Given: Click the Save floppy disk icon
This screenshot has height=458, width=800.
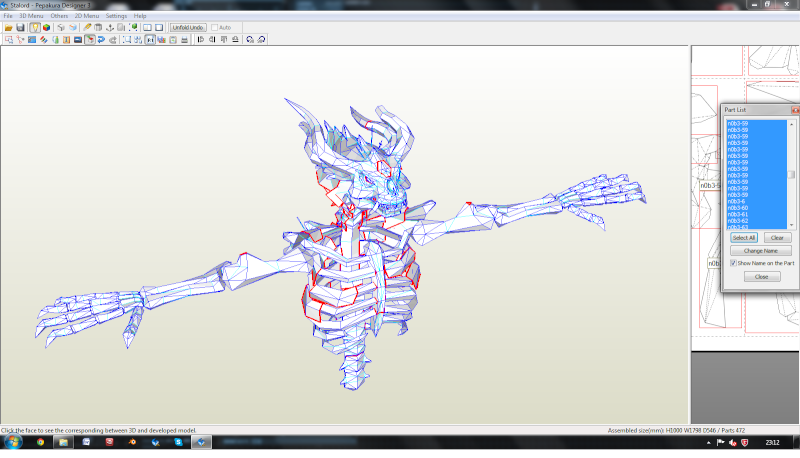Looking at the screenshot, I should 20,28.
